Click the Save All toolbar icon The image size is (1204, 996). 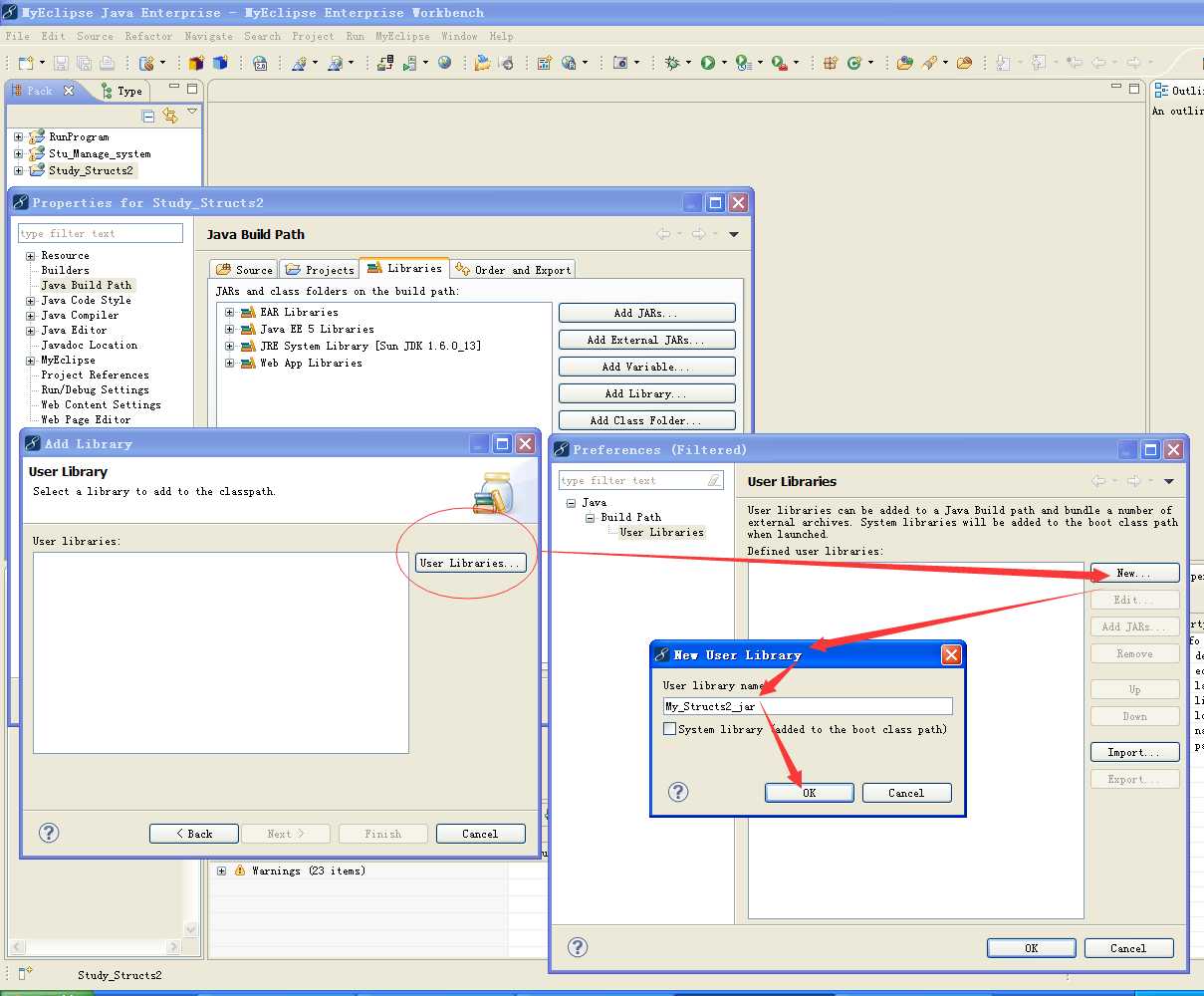pos(84,63)
